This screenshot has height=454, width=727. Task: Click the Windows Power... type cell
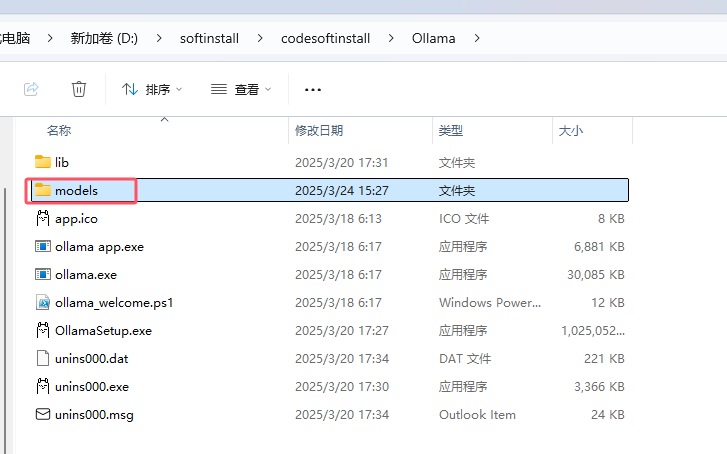coord(490,303)
